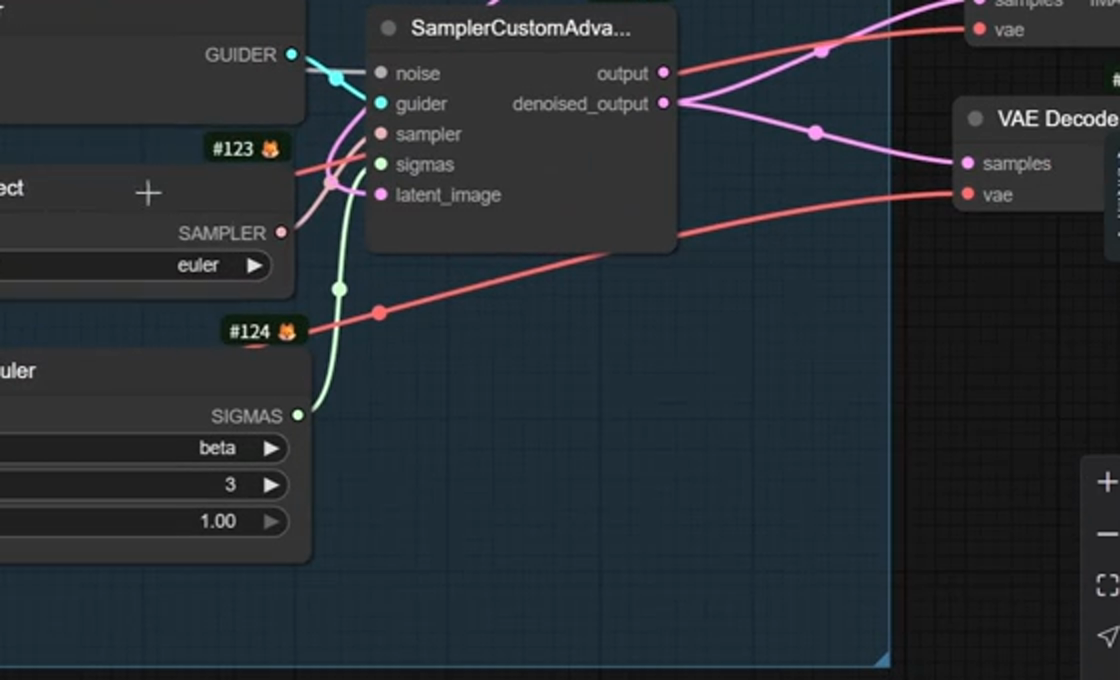Image resolution: width=1120 pixels, height=680 pixels.
Task: Click the fox icon on the #123 badge
Action: [x=271, y=149]
